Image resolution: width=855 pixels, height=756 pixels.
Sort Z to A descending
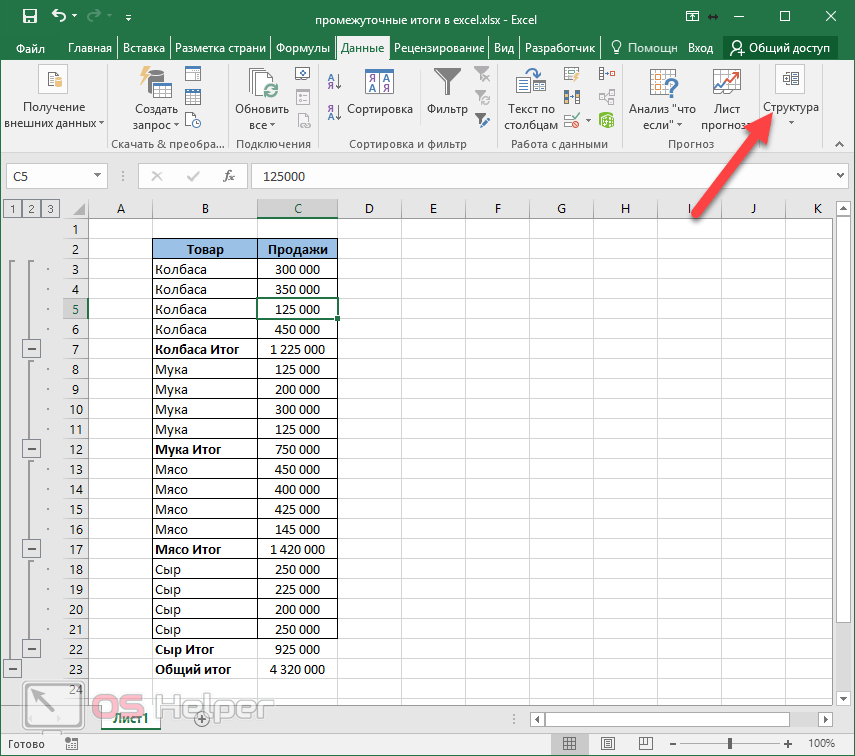click(x=334, y=112)
